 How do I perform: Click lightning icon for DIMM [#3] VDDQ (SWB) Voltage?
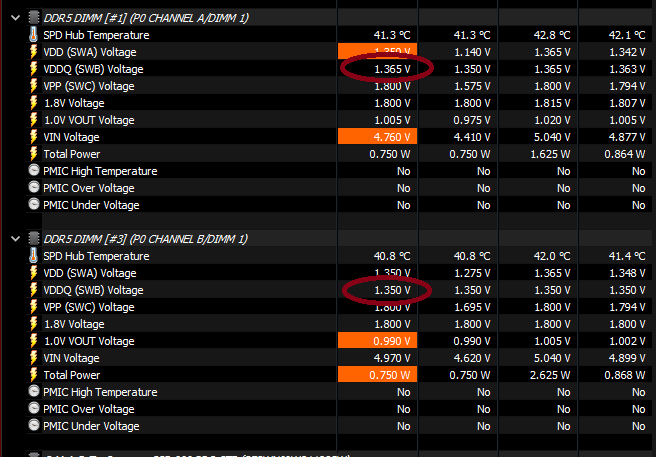[33, 290]
